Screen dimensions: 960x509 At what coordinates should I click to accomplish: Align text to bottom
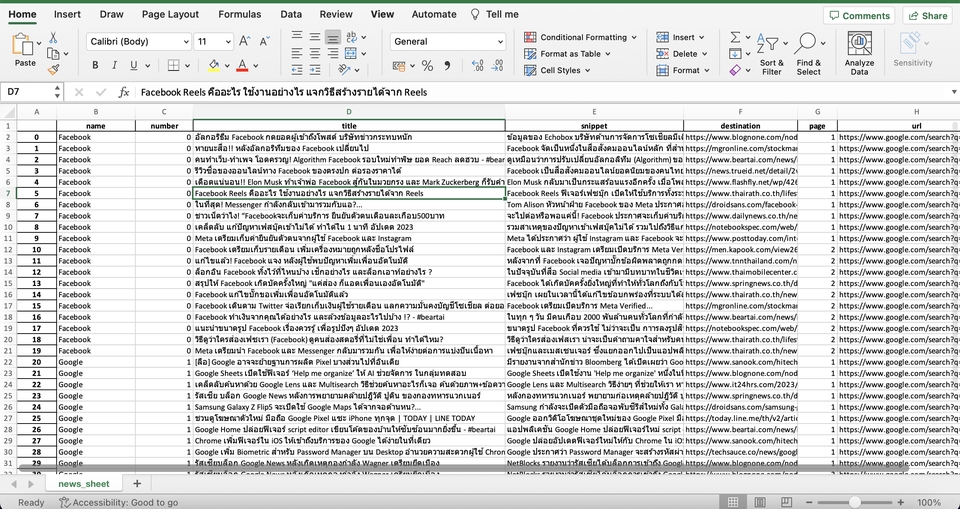(x=332, y=37)
